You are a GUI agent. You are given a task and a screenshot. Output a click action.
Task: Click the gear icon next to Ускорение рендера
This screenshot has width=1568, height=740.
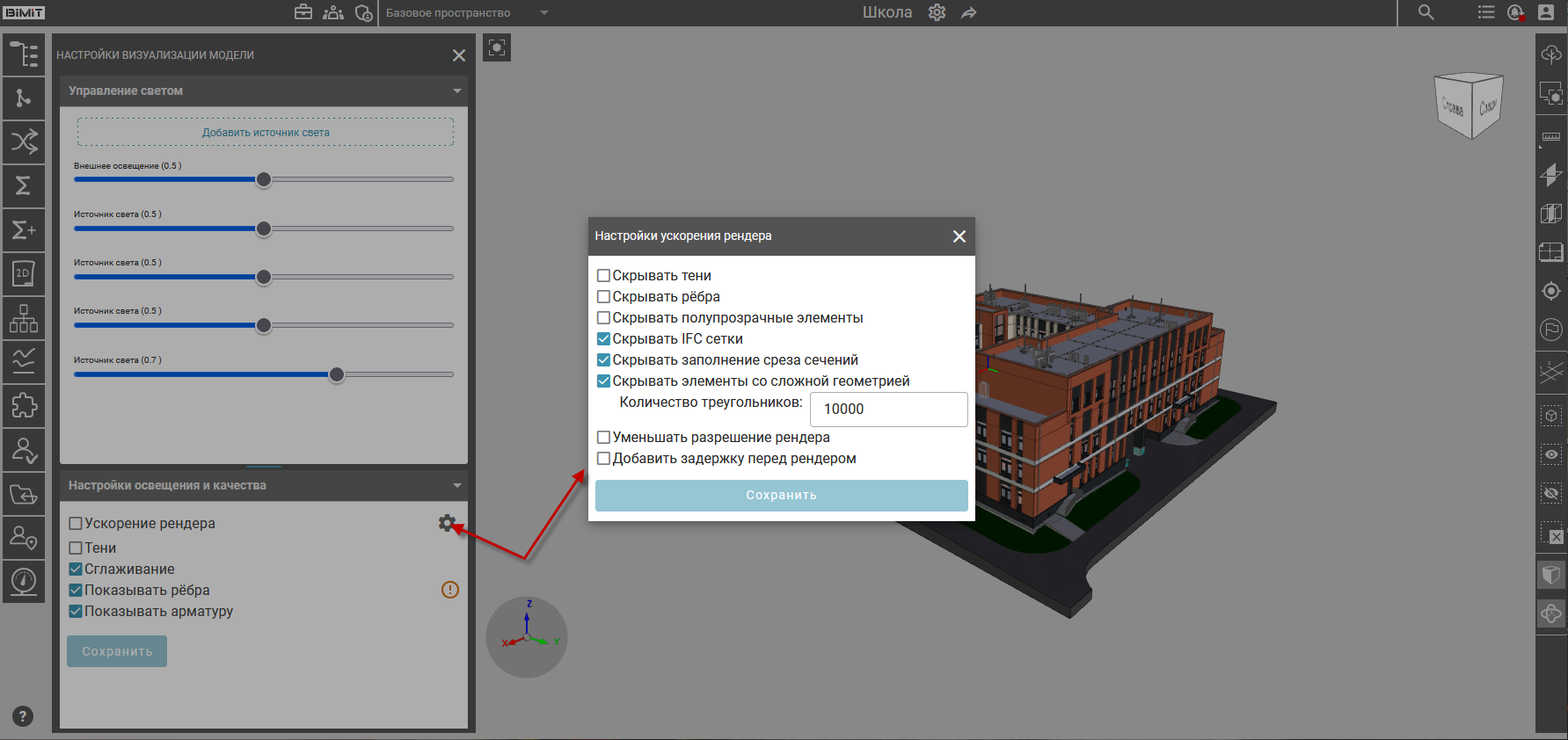point(447,523)
